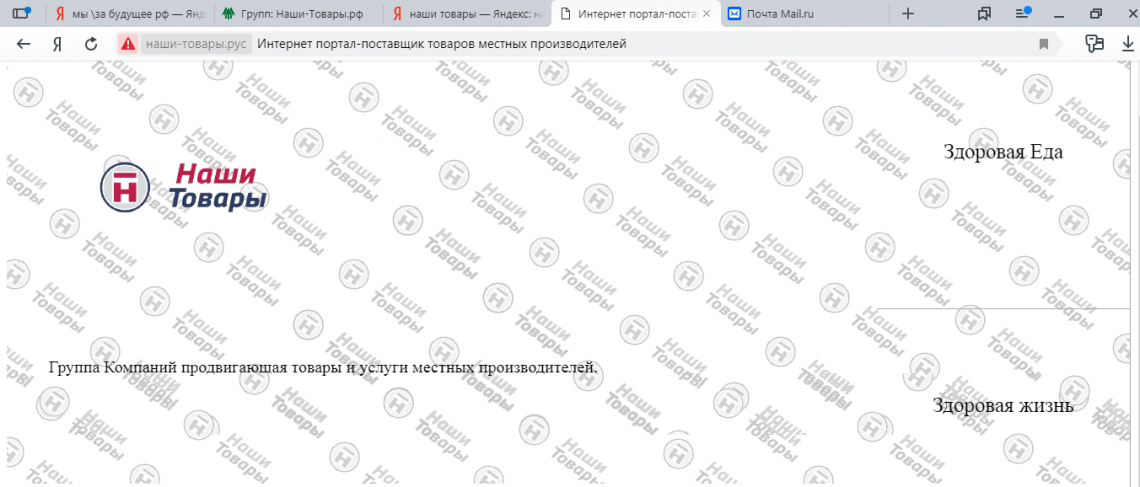Click the red security warning triangle
1140x487 pixels.
coord(128,44)
